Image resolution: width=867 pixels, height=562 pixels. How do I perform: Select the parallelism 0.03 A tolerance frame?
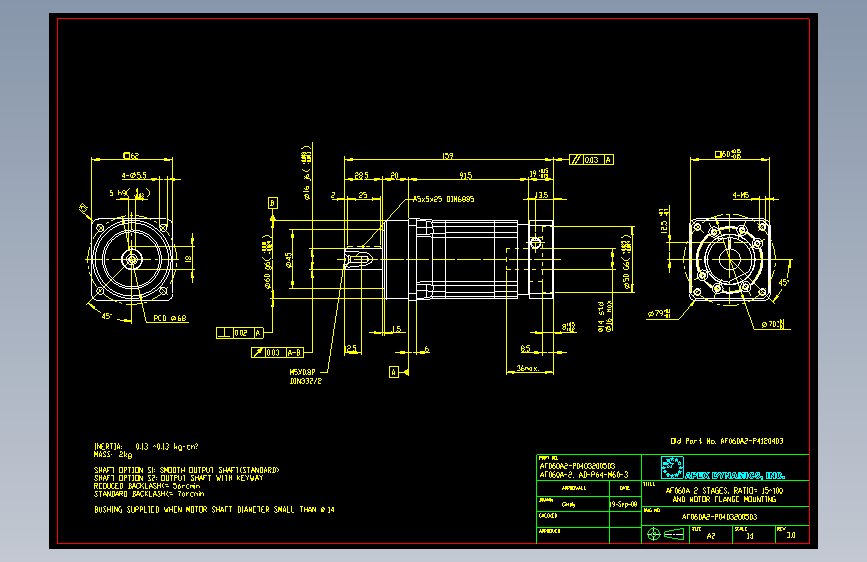pos(591,159)
